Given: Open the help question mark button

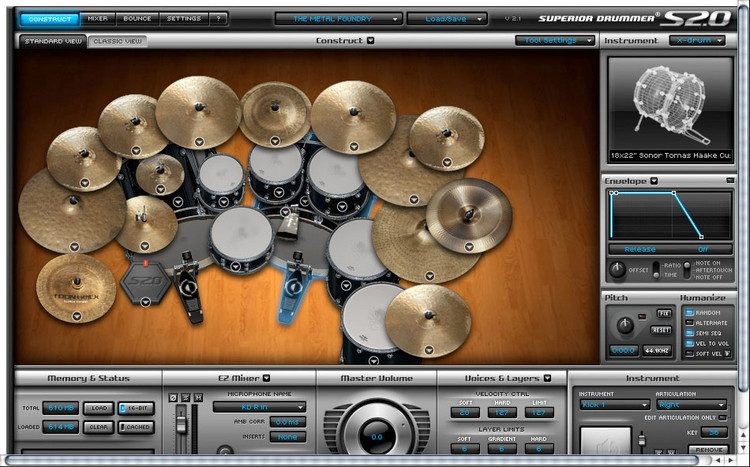Looking at the screenshot, I should tap(219, 19).
